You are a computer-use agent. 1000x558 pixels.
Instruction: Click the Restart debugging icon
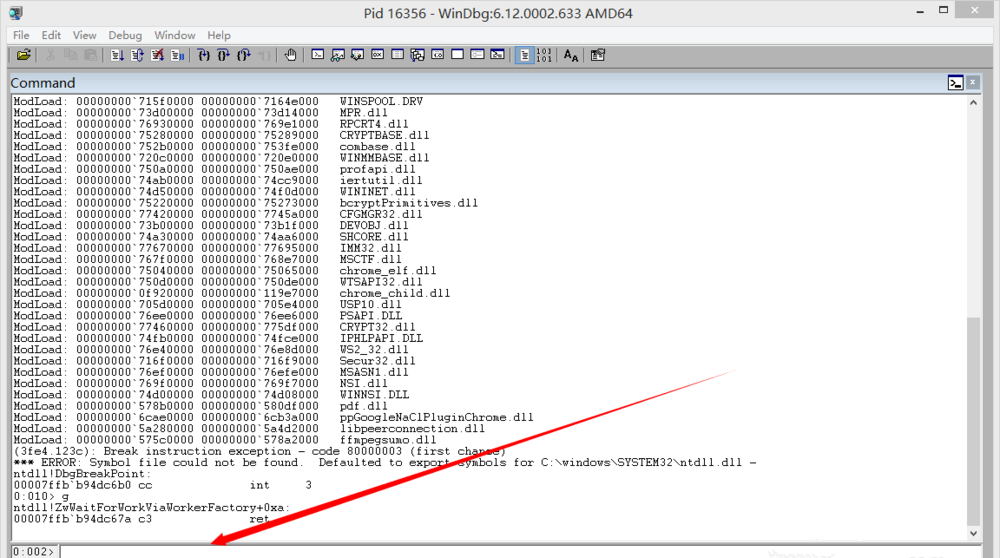coord(137,55)
